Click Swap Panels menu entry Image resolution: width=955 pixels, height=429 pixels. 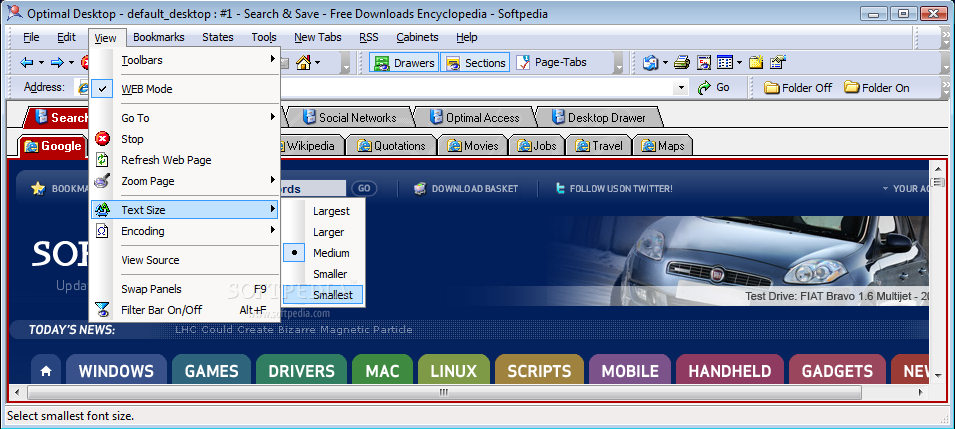tap(185, 289)
